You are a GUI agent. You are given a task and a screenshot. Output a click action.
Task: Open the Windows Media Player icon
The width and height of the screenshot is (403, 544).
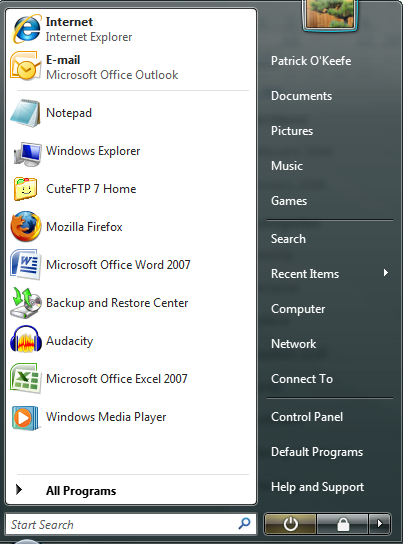tap(25, 418)
